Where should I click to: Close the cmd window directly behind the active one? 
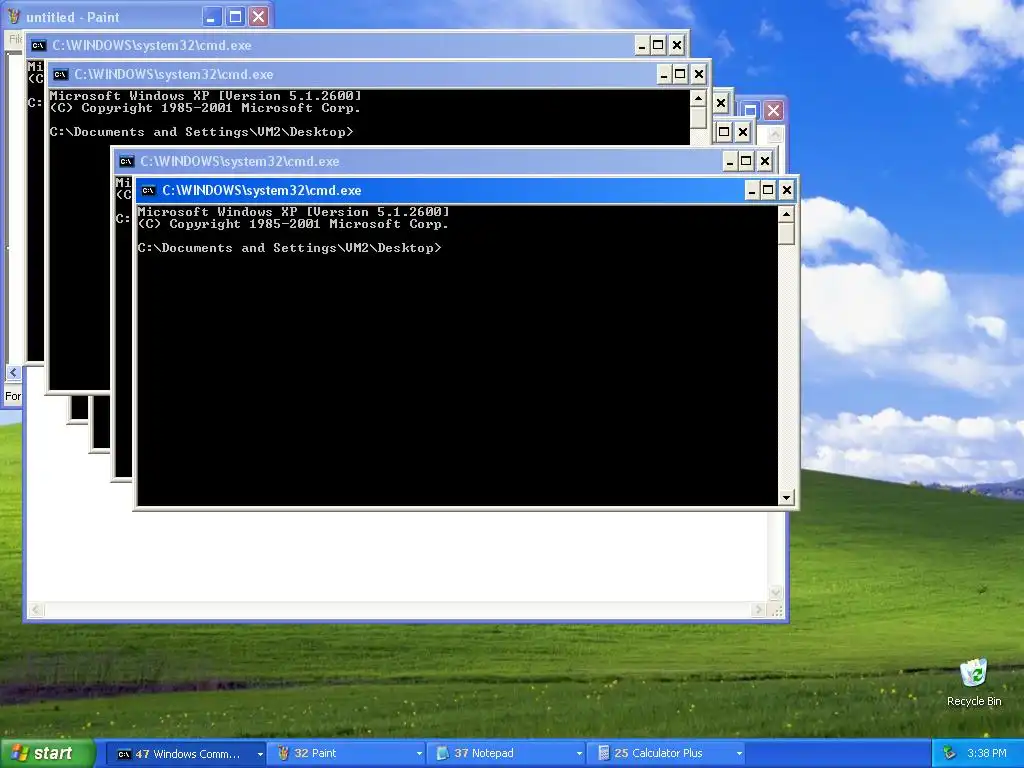764,161
